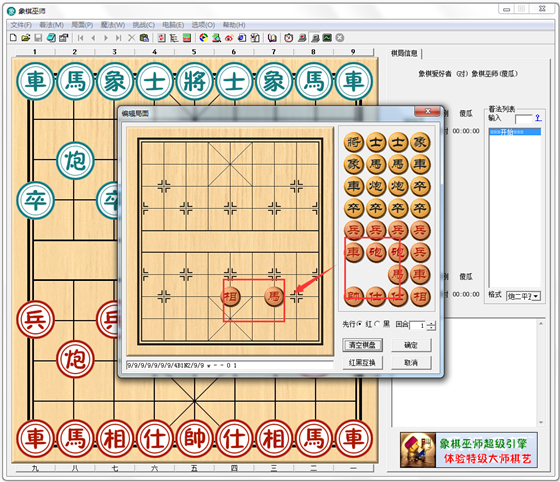The height and width of the screenshot is (482, 560).
Task: Click the blue question mark link
Action: [538, 117]
